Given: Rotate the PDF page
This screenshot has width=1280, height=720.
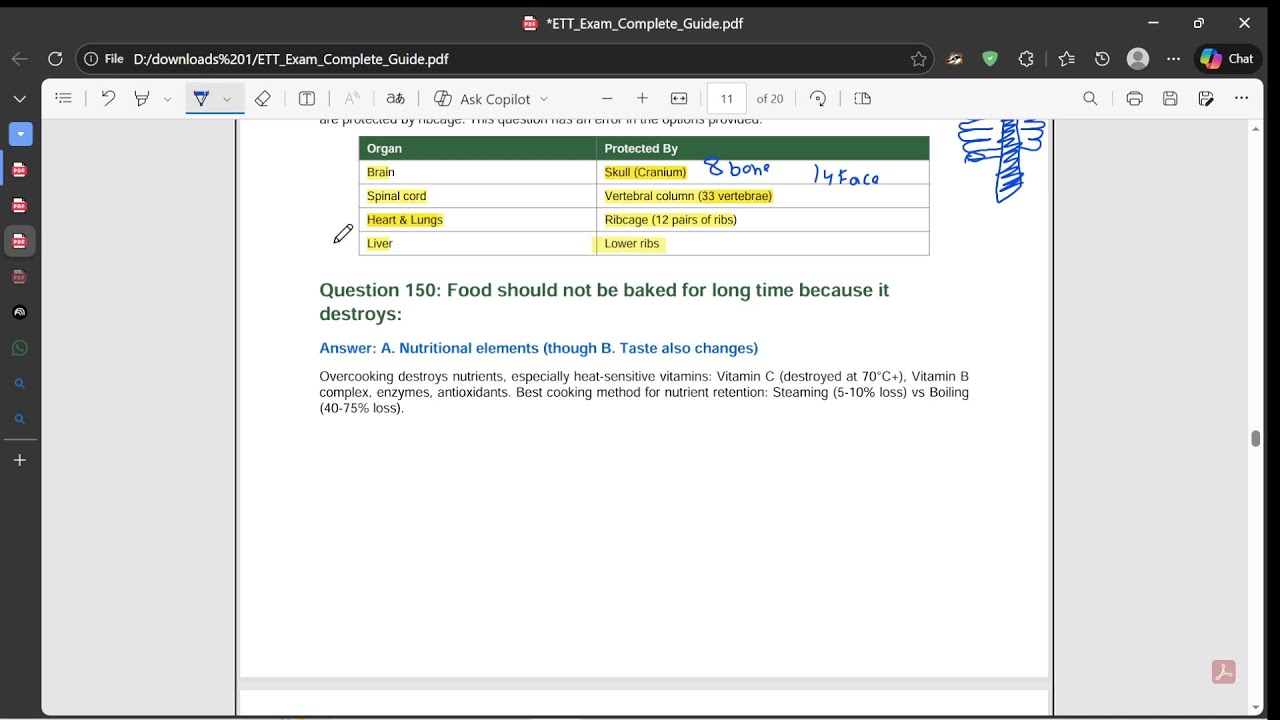Looking at the screenshot, I should [x=818, y=98].
